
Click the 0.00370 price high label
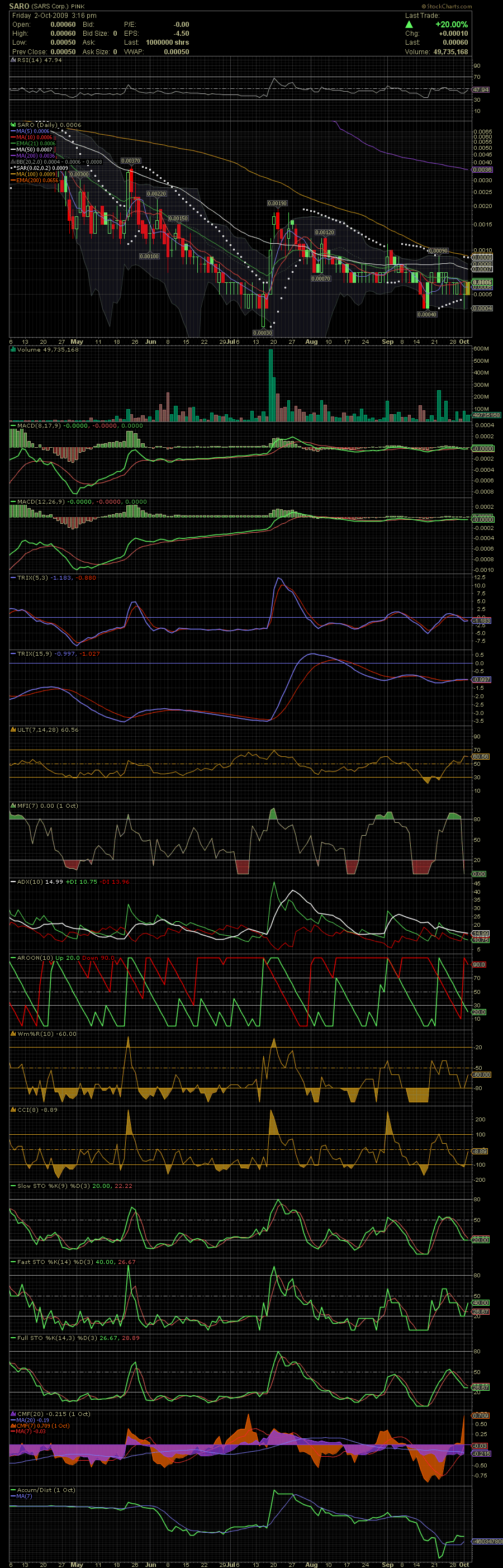(x=131, y=160)
